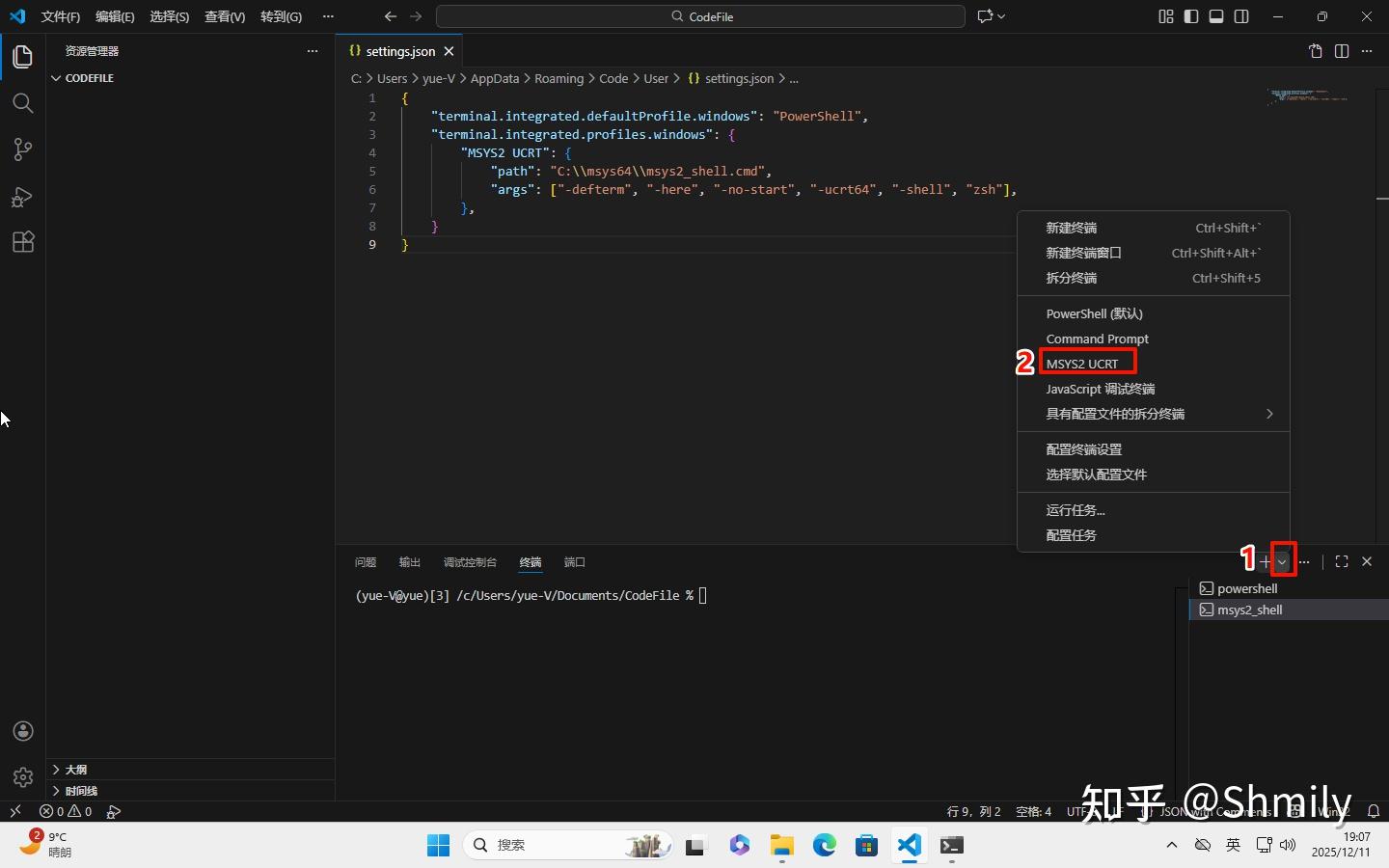Open the Copilot chat icon in title bar
The width and height of the screenshot is (1389, 868).
[985, 16]
